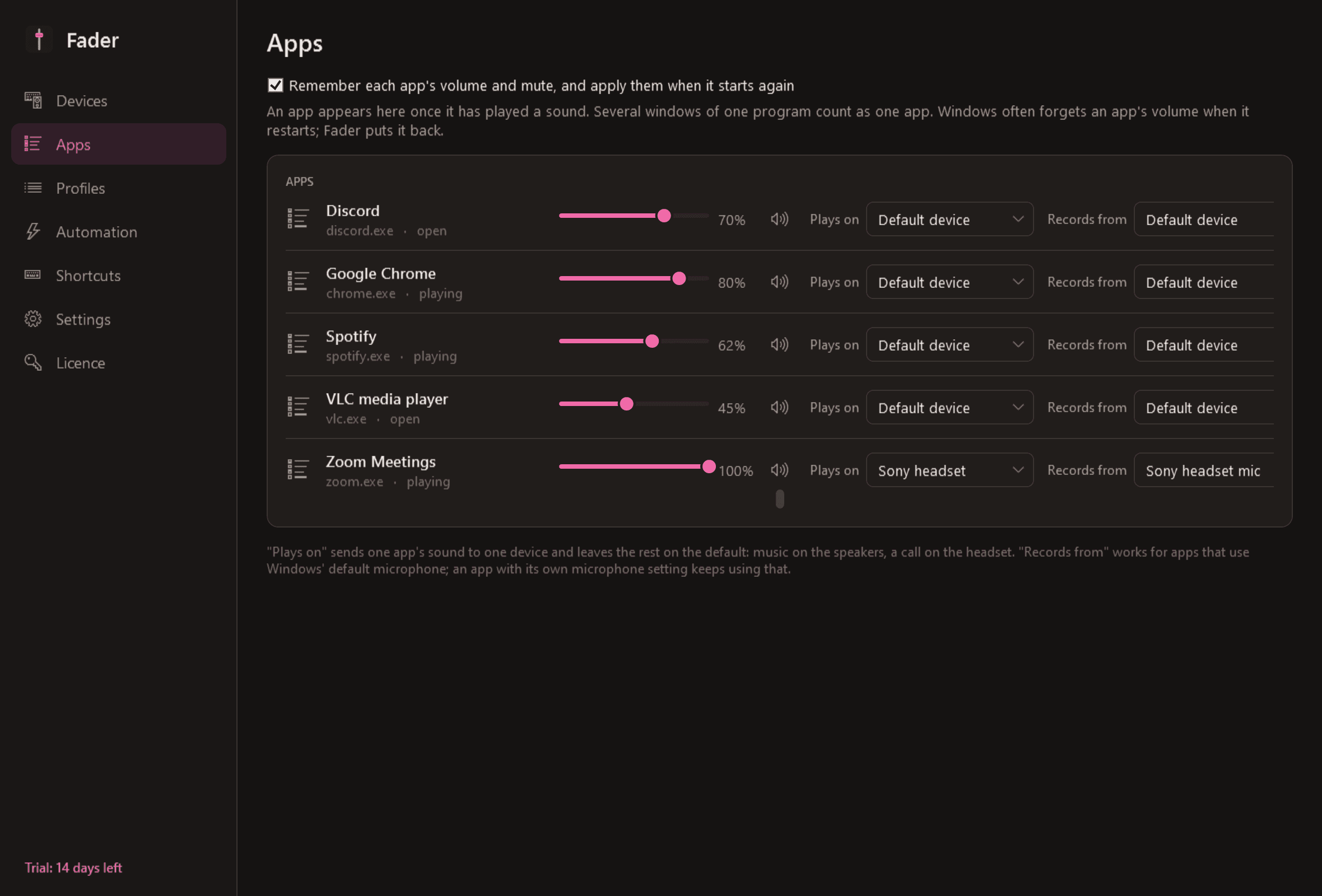Click the Spotify volume slider

pyautogui.click(x=634, y=341)
